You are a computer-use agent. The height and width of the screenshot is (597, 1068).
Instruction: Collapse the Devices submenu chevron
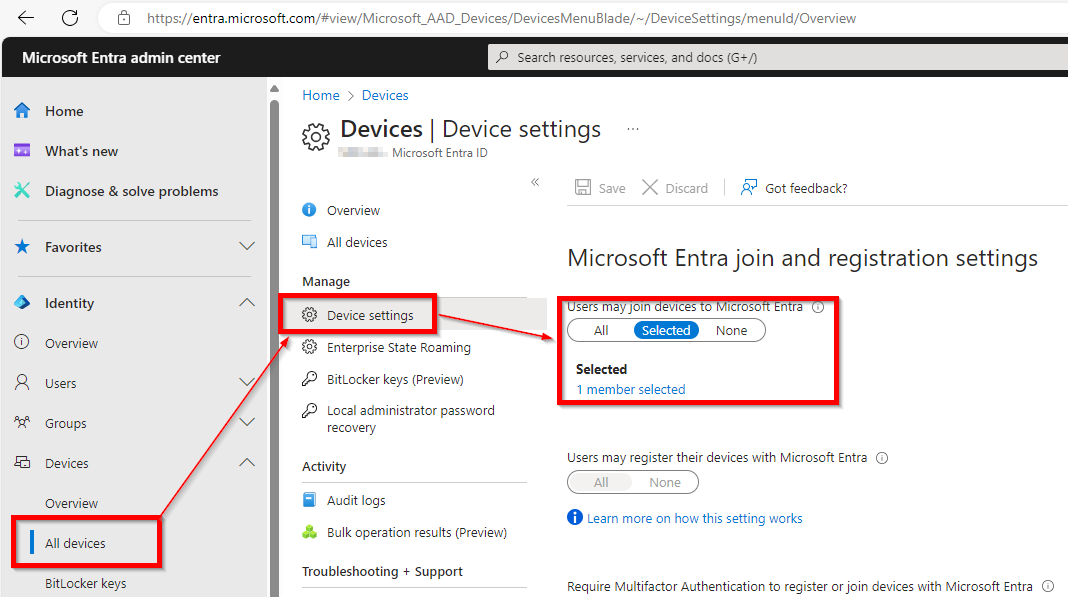click(247, 463)
